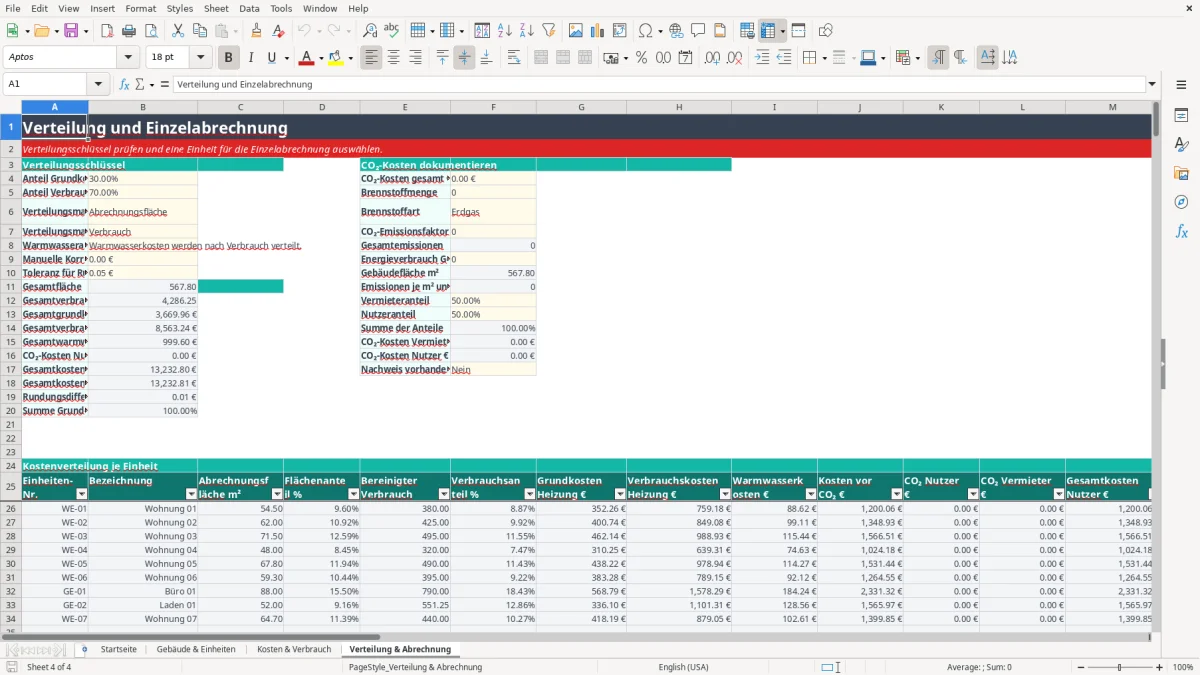
Task: Click the Sort Descending icon
Action: (x=526, y=31)
